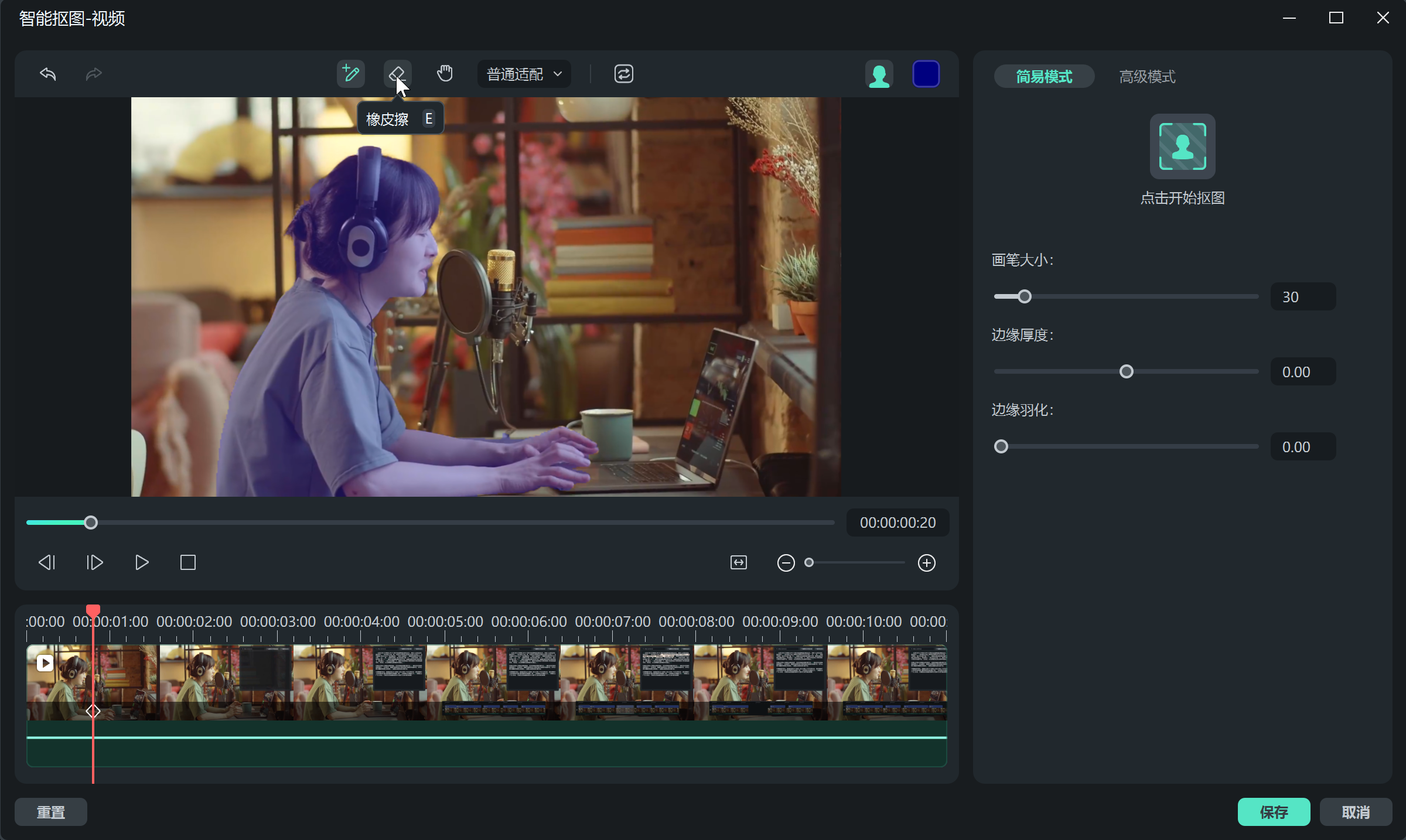1406x840 pixels.
Task: Select the smart brush add tool
Action: 350,74
